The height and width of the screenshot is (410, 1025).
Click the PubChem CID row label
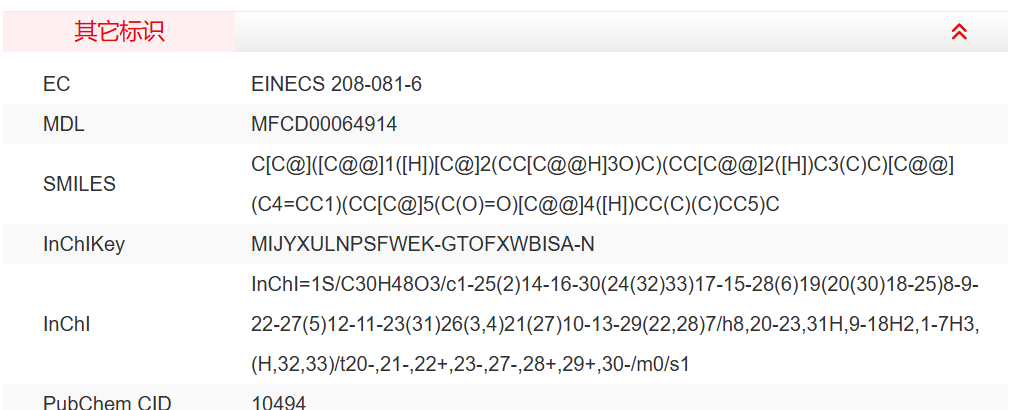[107, 403]
